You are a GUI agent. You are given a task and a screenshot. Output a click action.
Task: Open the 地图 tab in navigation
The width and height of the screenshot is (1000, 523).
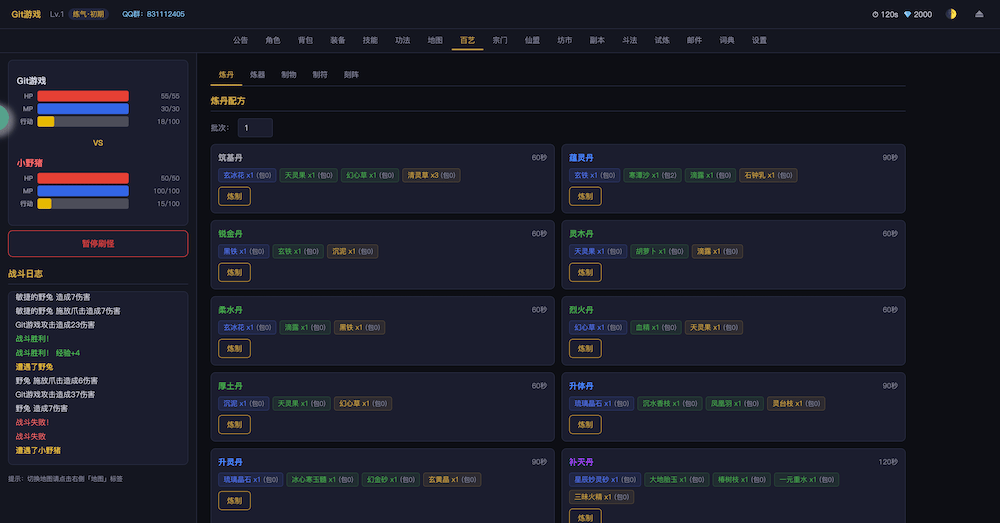(435, 40)
